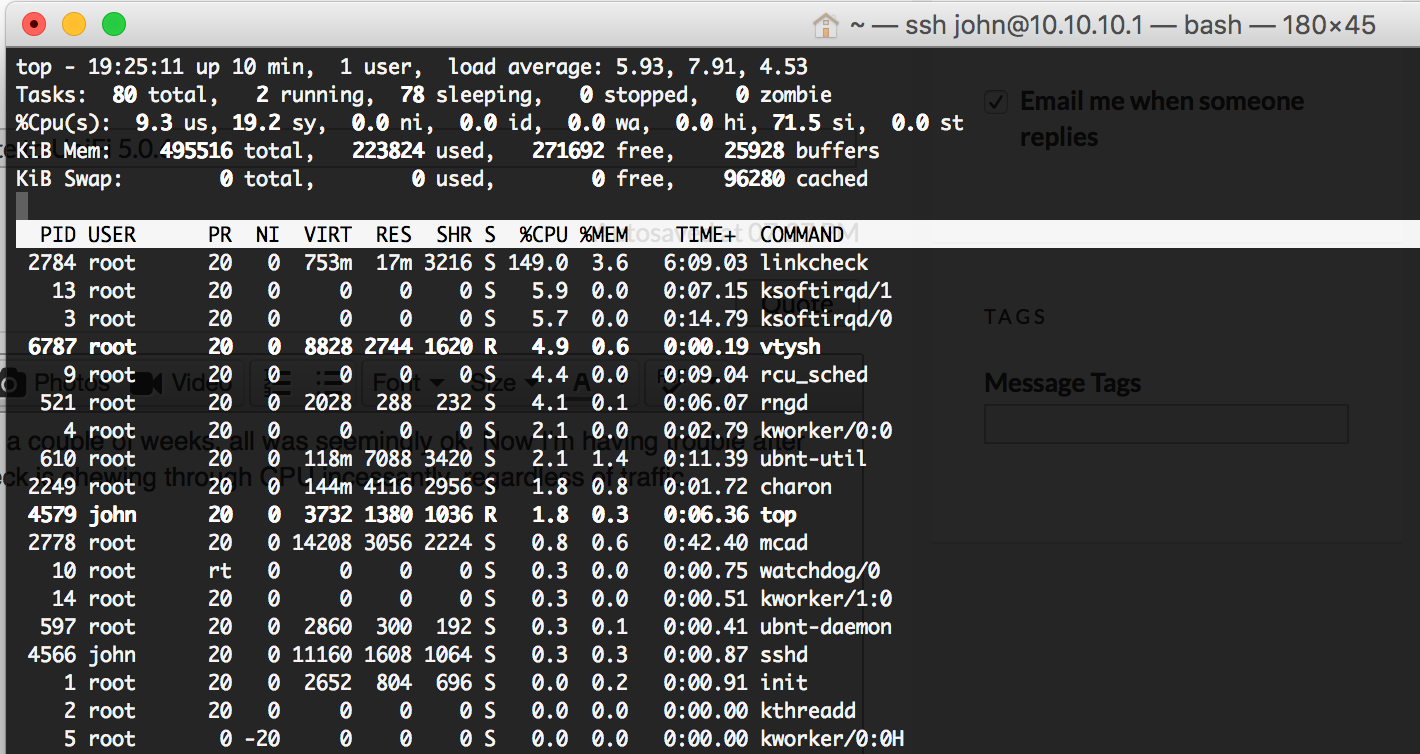Expand the Size dropdown
The width and height of the screenshot is (1420, 754).
505,382
